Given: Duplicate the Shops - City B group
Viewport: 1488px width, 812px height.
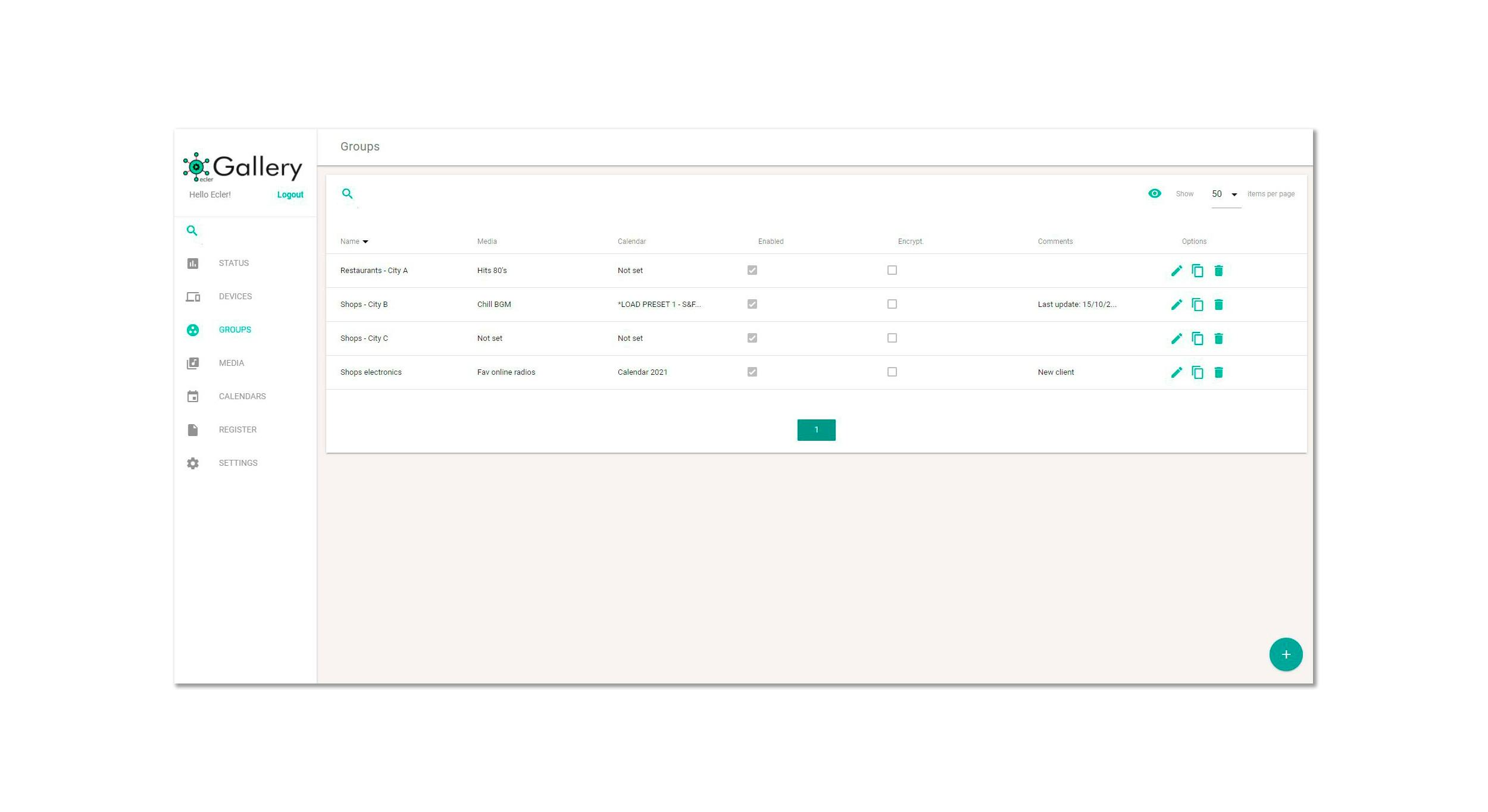Looking at the screenshot, I should click(x=1198, y=305).
